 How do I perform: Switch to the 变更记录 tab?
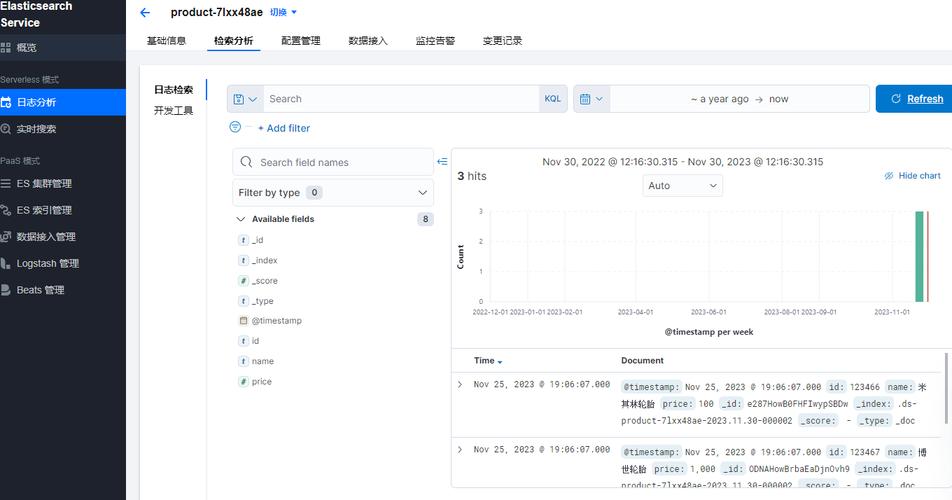[502, 41]
